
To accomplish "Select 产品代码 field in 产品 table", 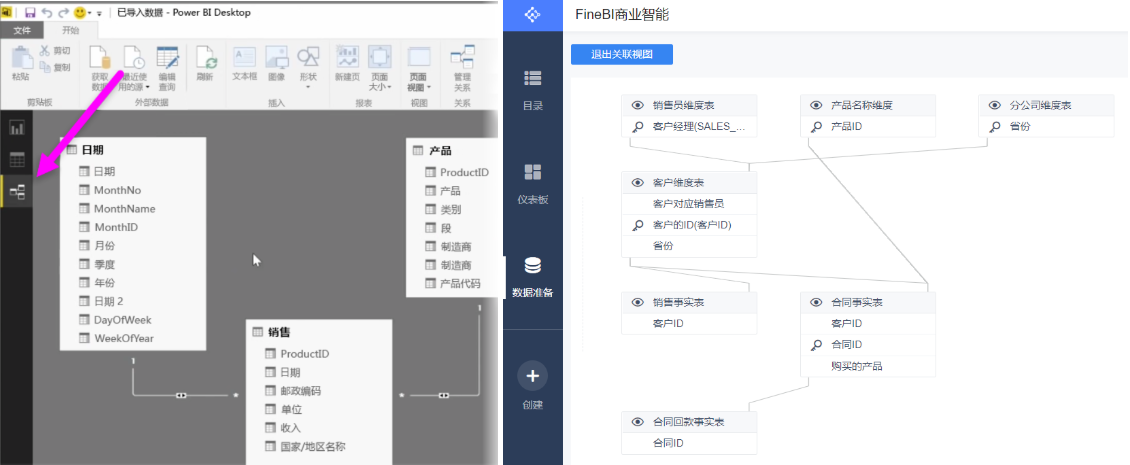I will point(460,283).
